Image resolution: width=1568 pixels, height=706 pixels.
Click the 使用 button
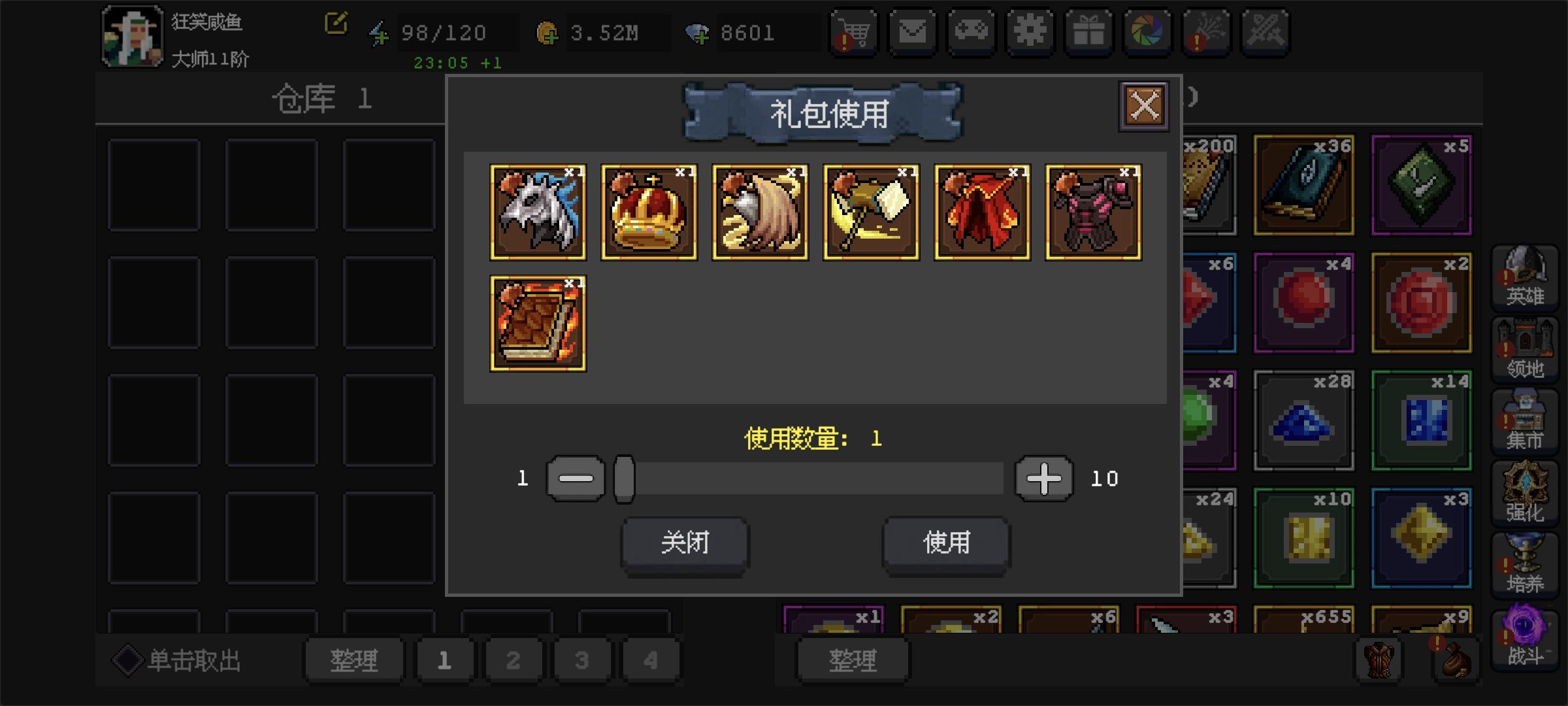(947, 543)
